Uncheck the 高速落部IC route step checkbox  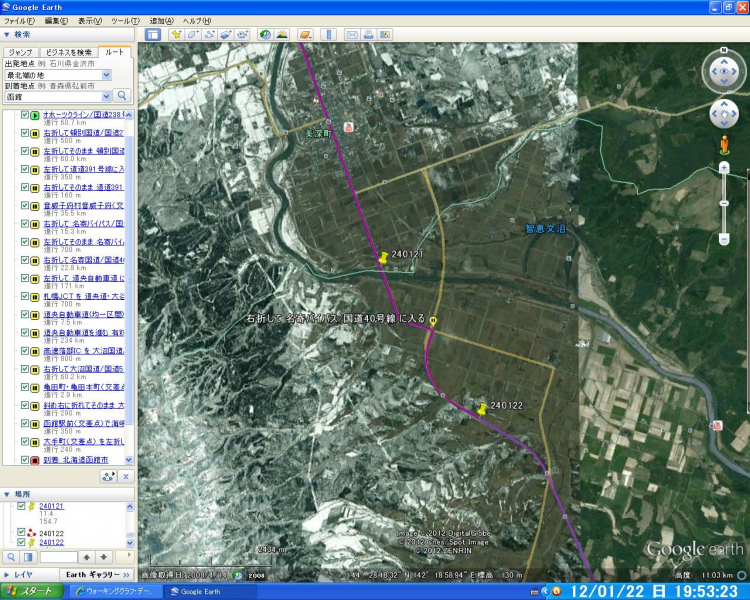tap(24, 351)
